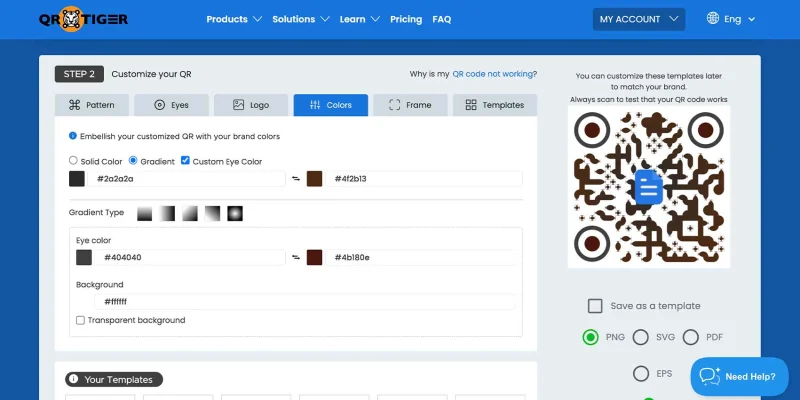Expand the Learn menu
The height and width of the screenshot is (400, 800).
(360, 19)
